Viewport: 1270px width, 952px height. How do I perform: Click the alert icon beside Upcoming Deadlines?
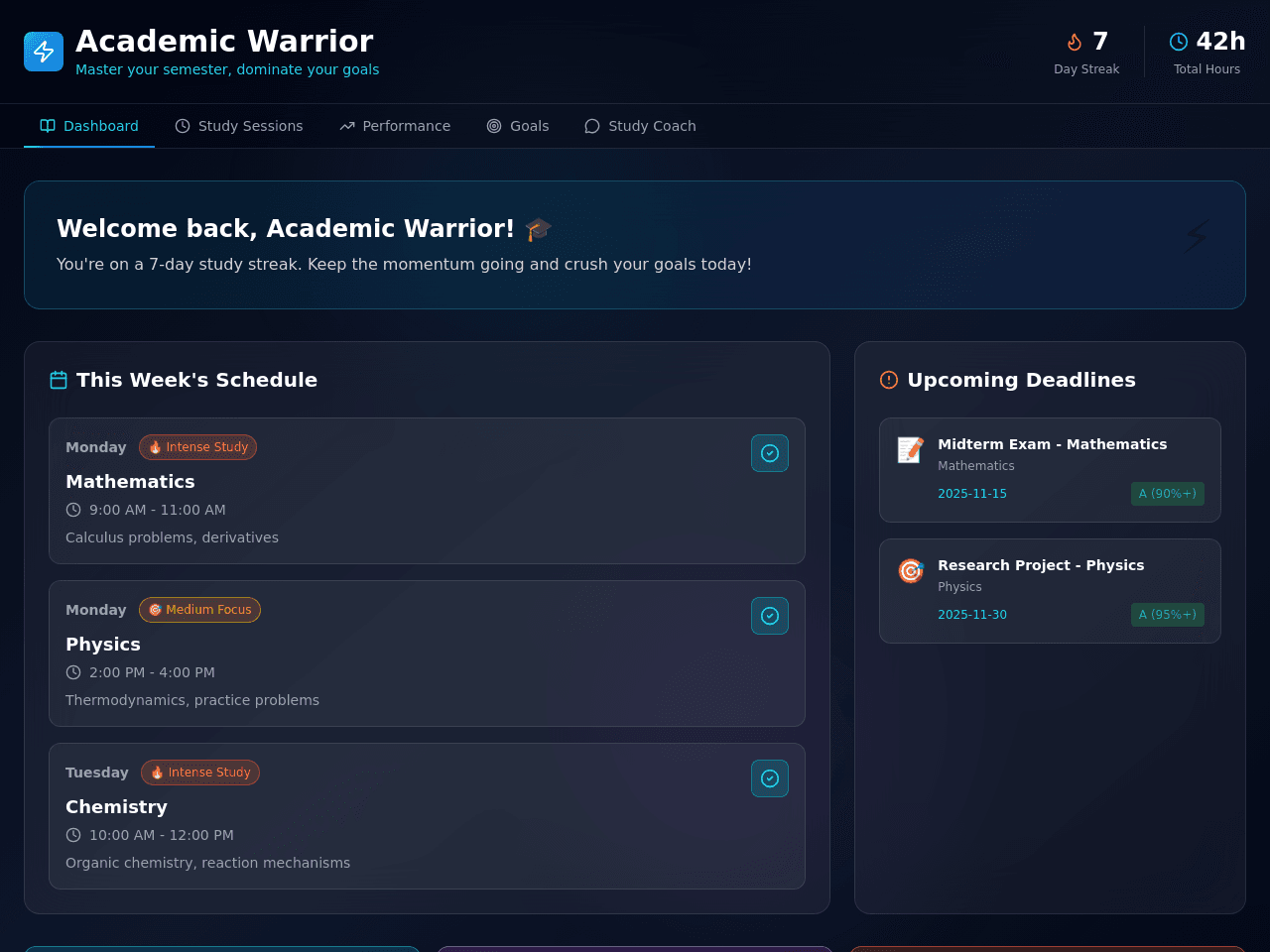coord(889,380)
